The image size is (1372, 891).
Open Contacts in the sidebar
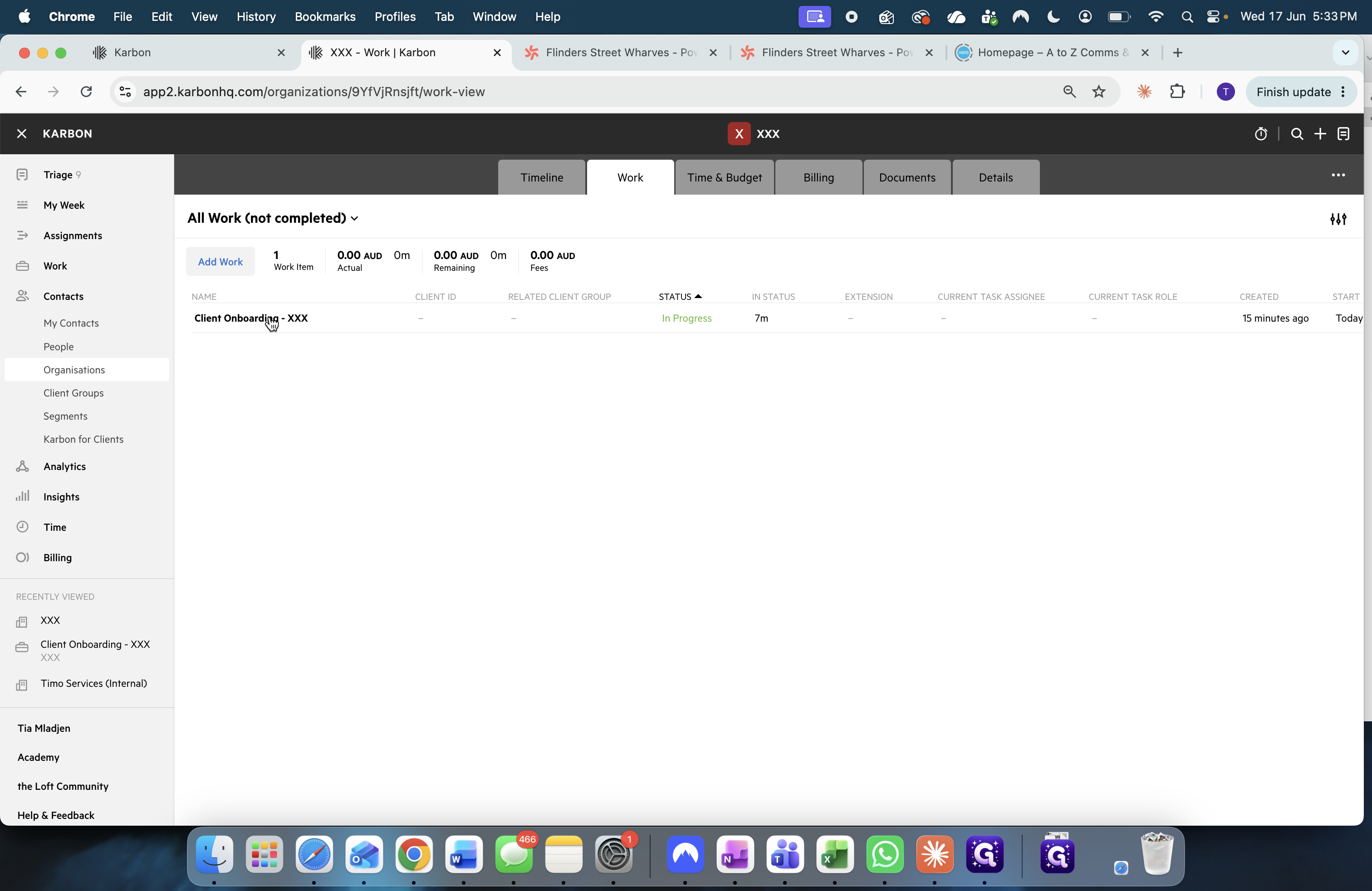click(x=64, y=296)
